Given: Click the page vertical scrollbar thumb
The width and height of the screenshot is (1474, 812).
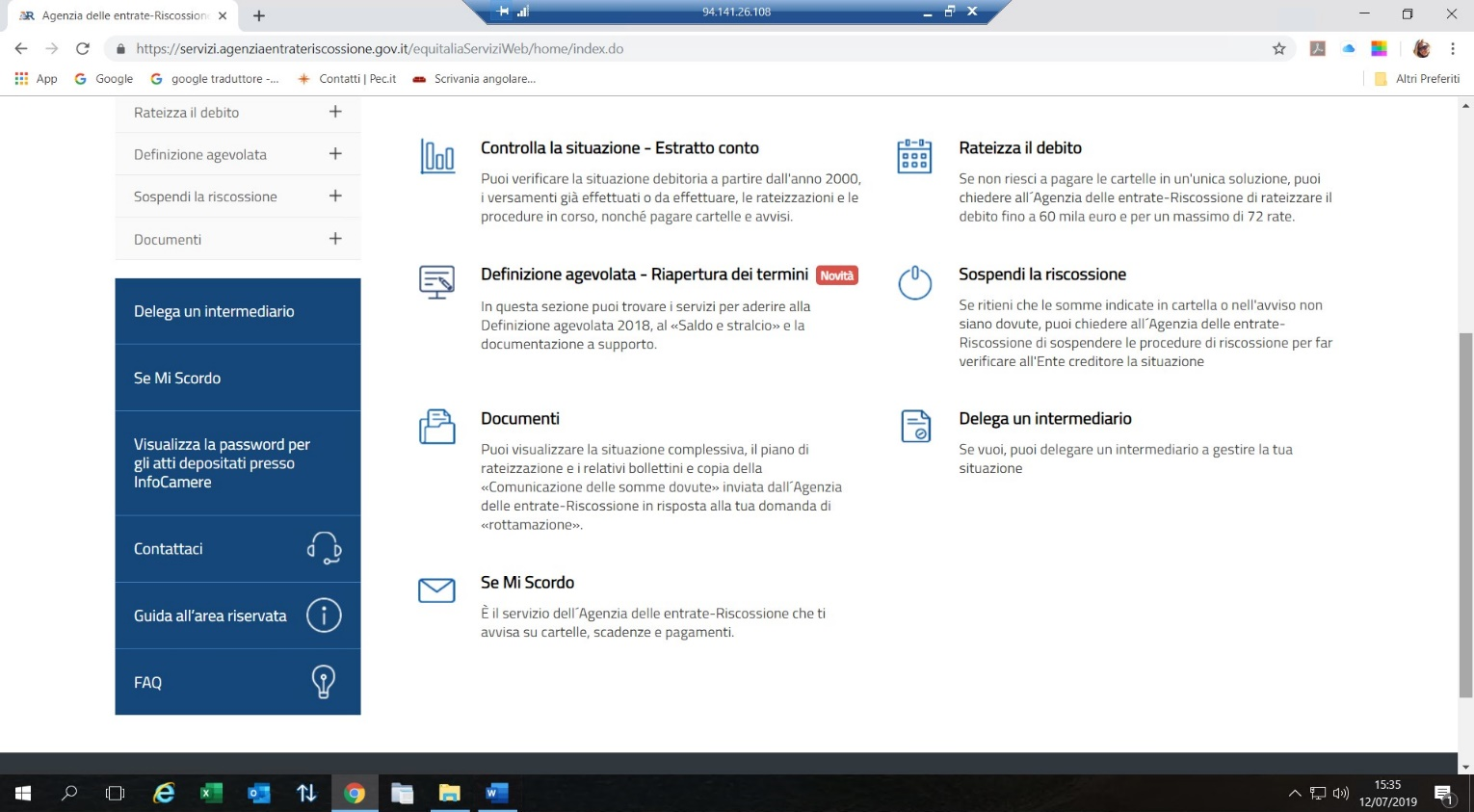Looking at the screenshot, I should [x=1465, y=514].
